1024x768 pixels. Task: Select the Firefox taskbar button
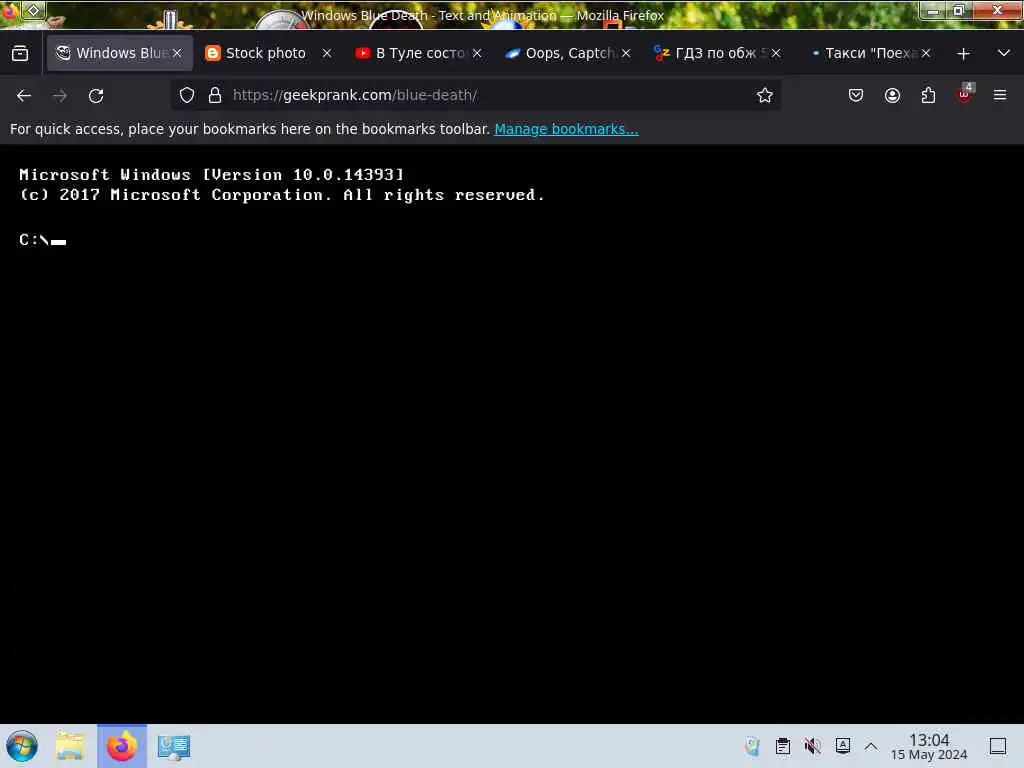tap(122, 746)
